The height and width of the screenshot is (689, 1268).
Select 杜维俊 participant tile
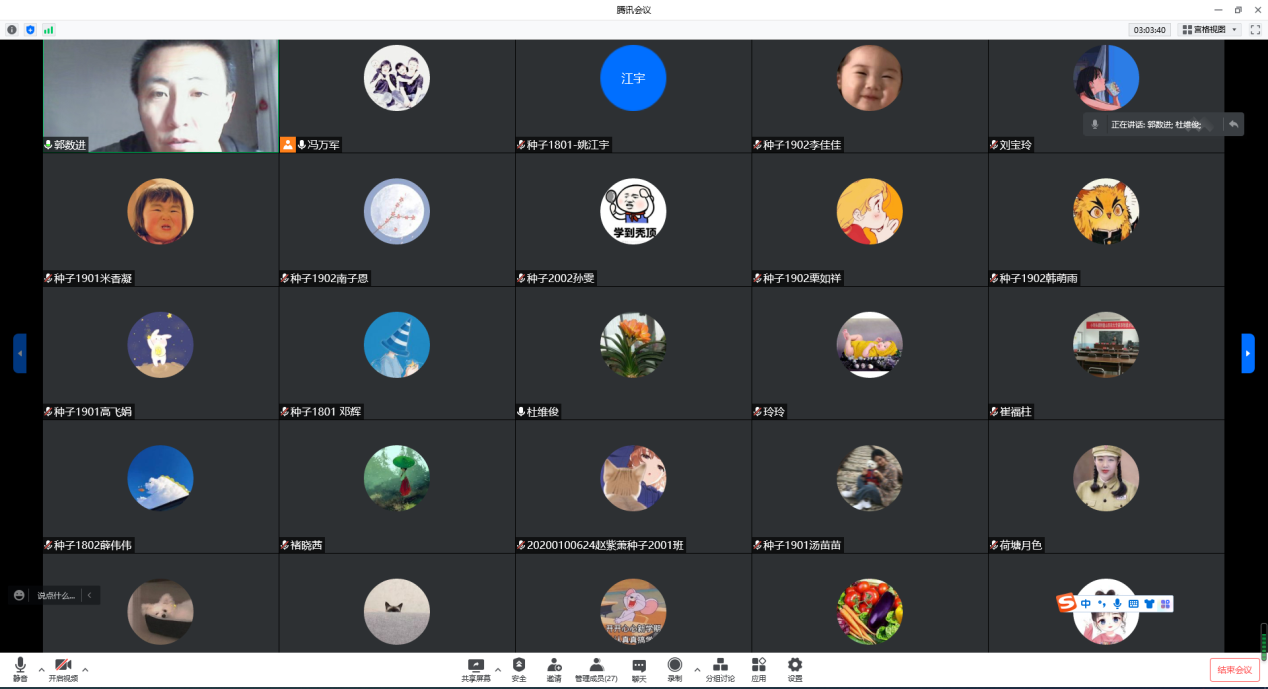click(x=633, y=353)
